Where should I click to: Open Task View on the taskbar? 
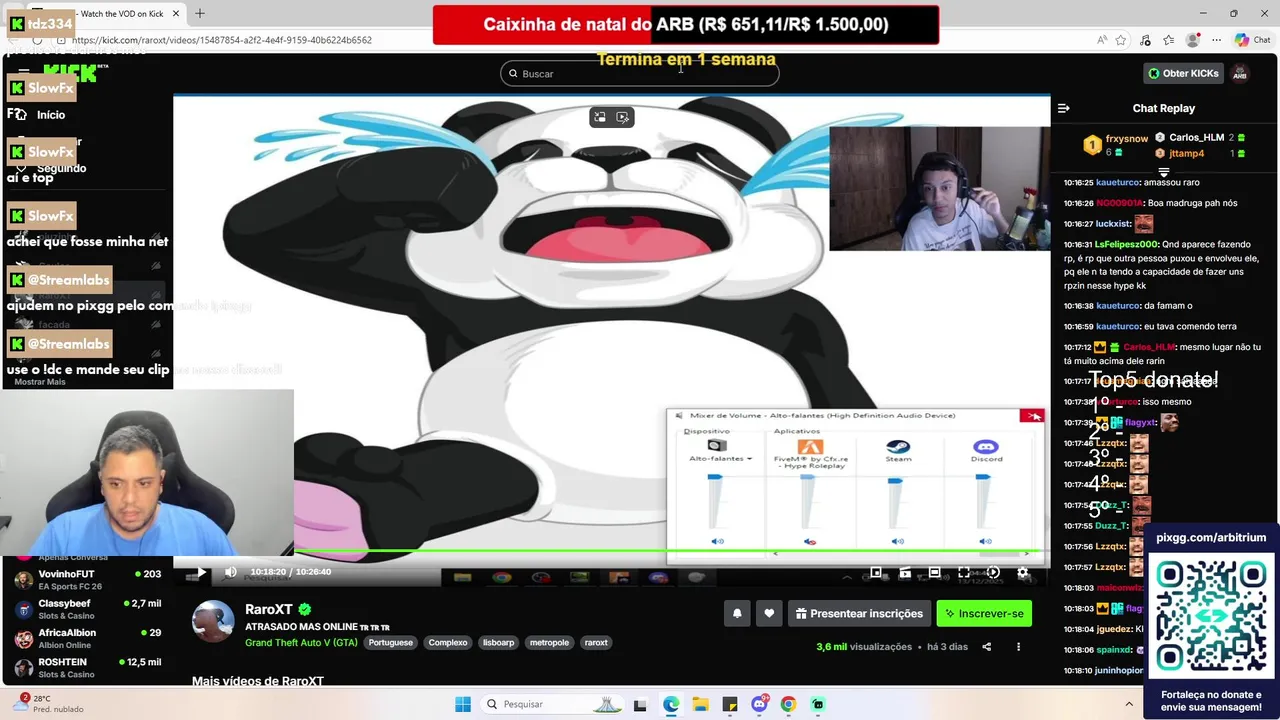(x=640, y=704)
